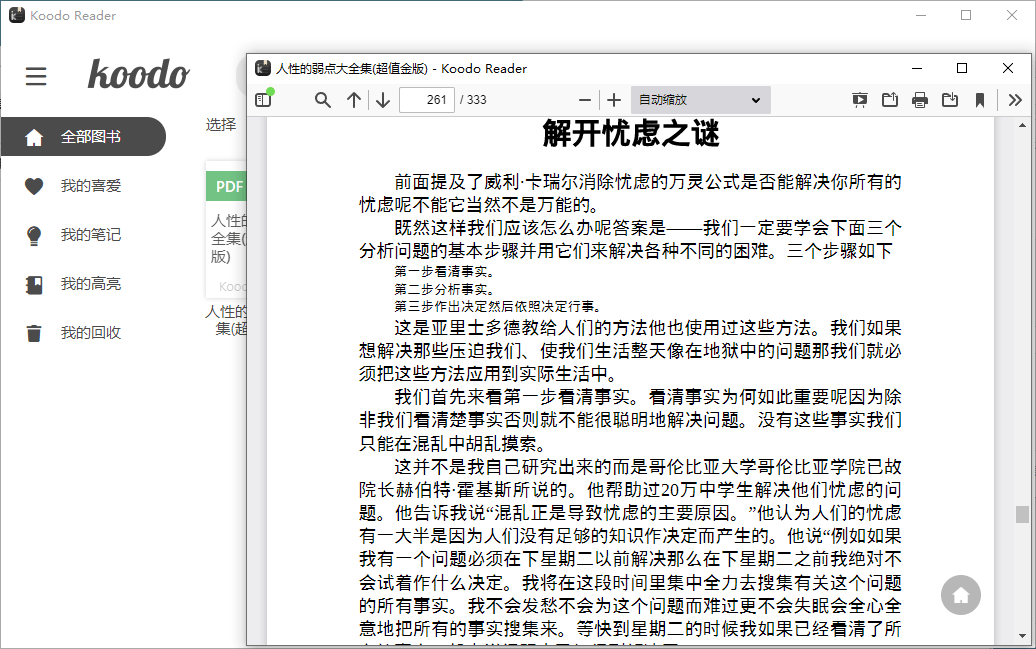Click the next page down arrow
The width and height of the screenshot is (1036, 649).
tap(383, 100)
